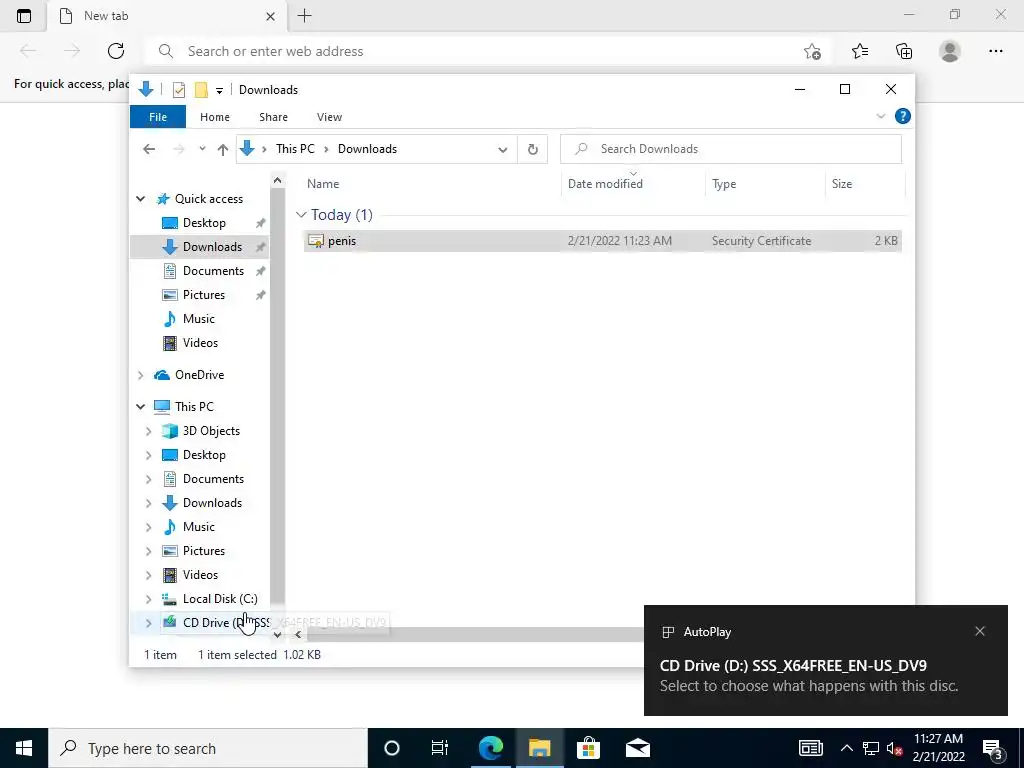
Task: Open the View ribbon tab
Action: point(329,117)
